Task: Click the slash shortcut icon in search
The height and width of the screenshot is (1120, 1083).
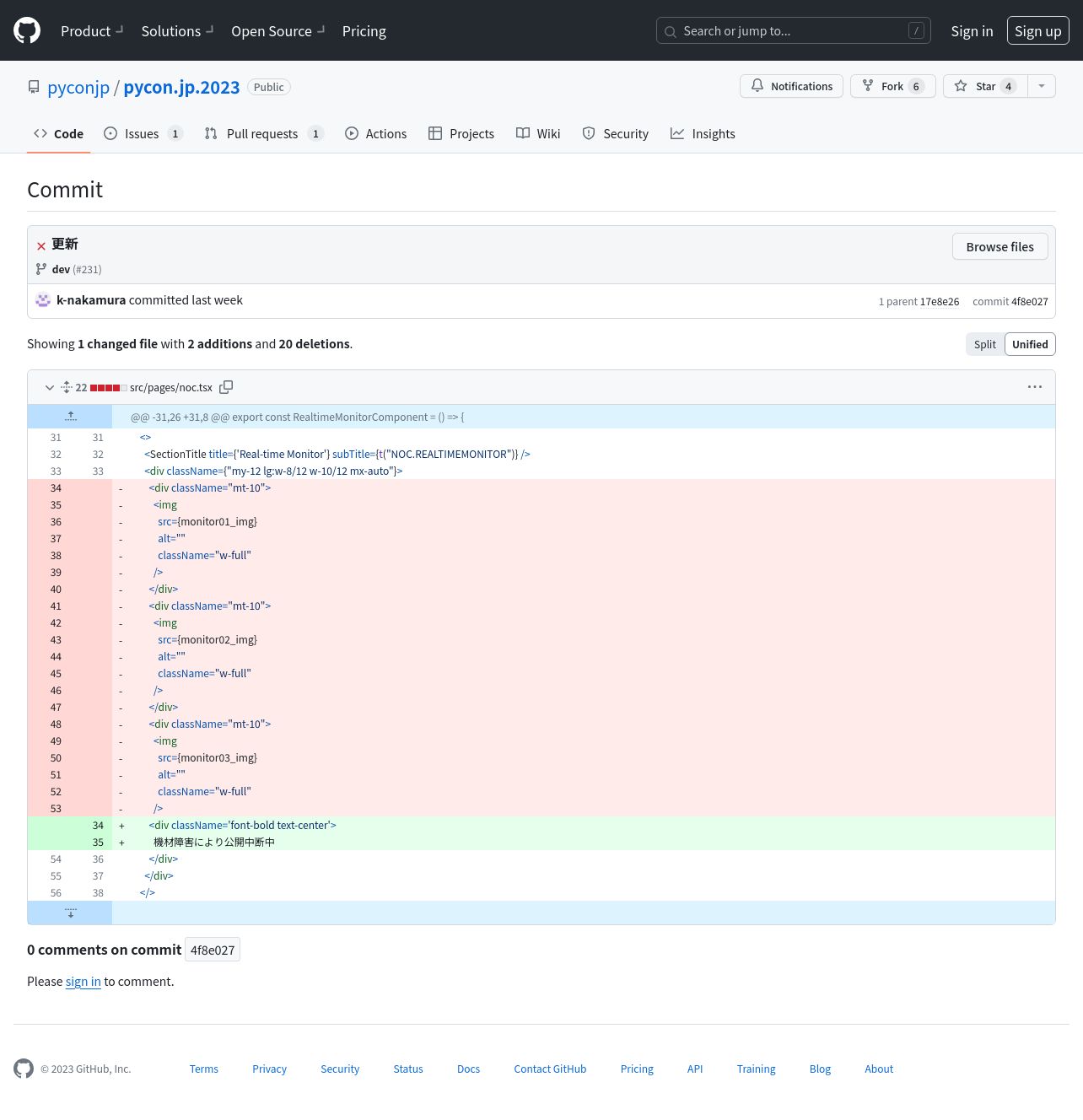Action: click(x=916, y=30)
